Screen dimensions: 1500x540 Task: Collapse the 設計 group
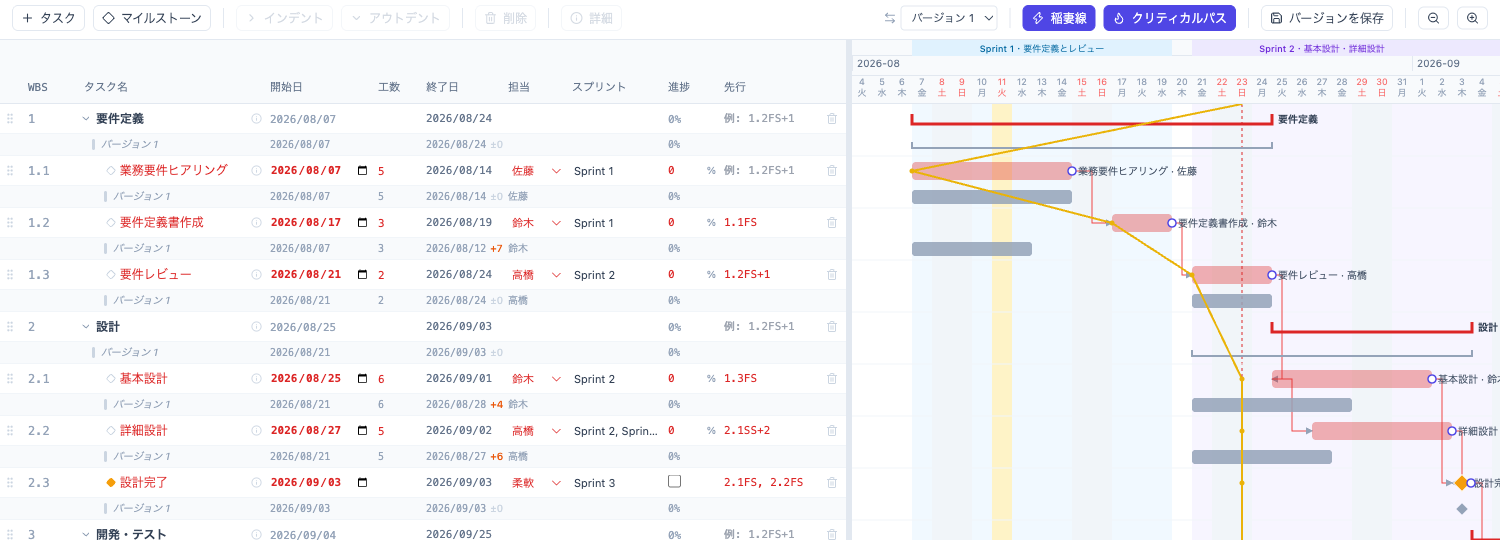[86, 327]
